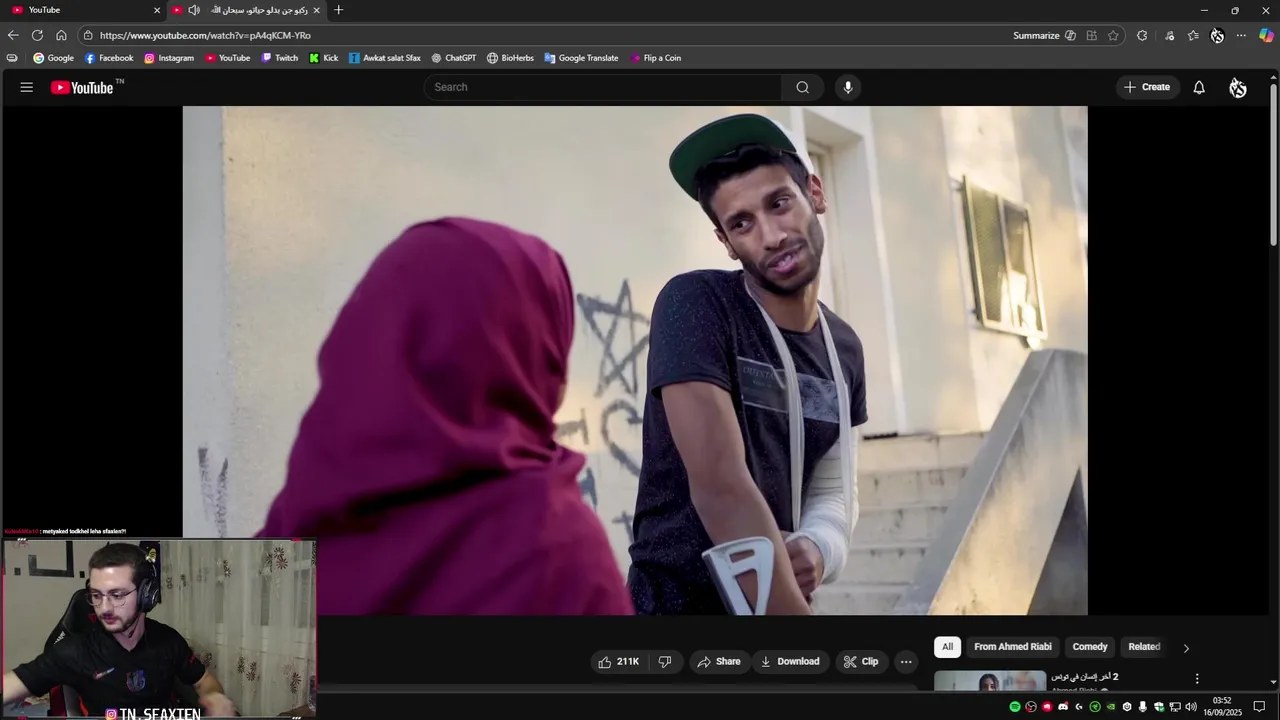Open the Instagram bookmark

pos(169,58)
